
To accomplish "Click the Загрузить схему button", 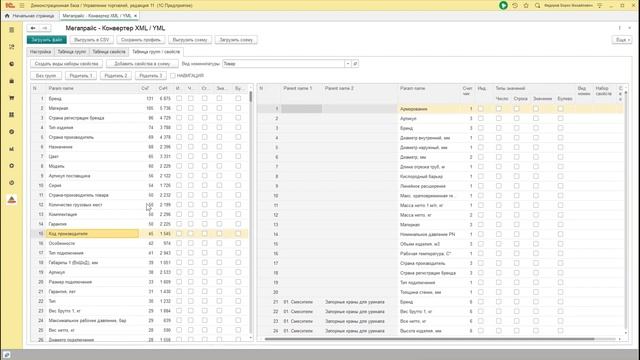I will click(236, 40).
